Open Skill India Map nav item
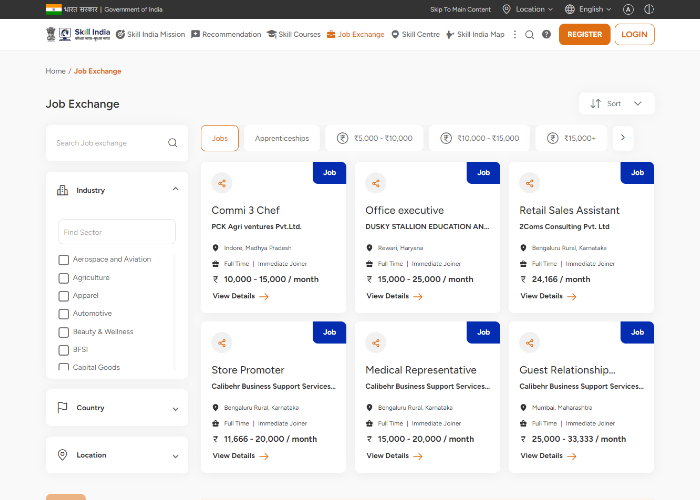 (x=475, y=34)
